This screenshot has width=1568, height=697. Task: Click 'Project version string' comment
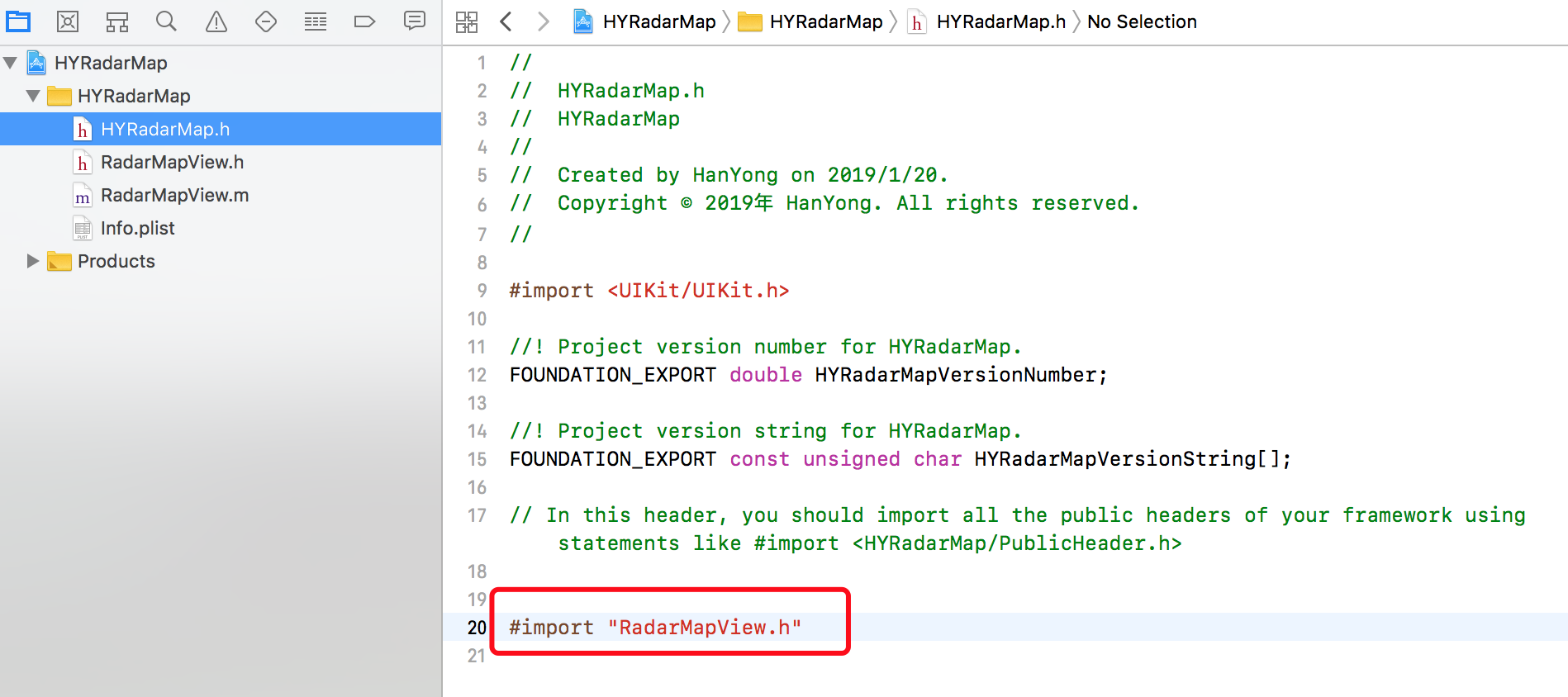pos(766,431)
